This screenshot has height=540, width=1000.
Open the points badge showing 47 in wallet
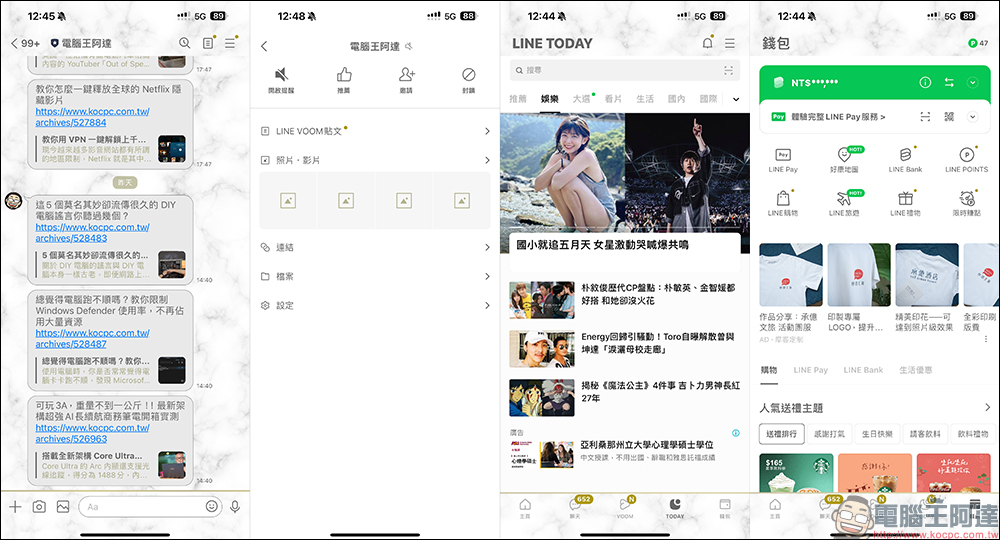978,43
